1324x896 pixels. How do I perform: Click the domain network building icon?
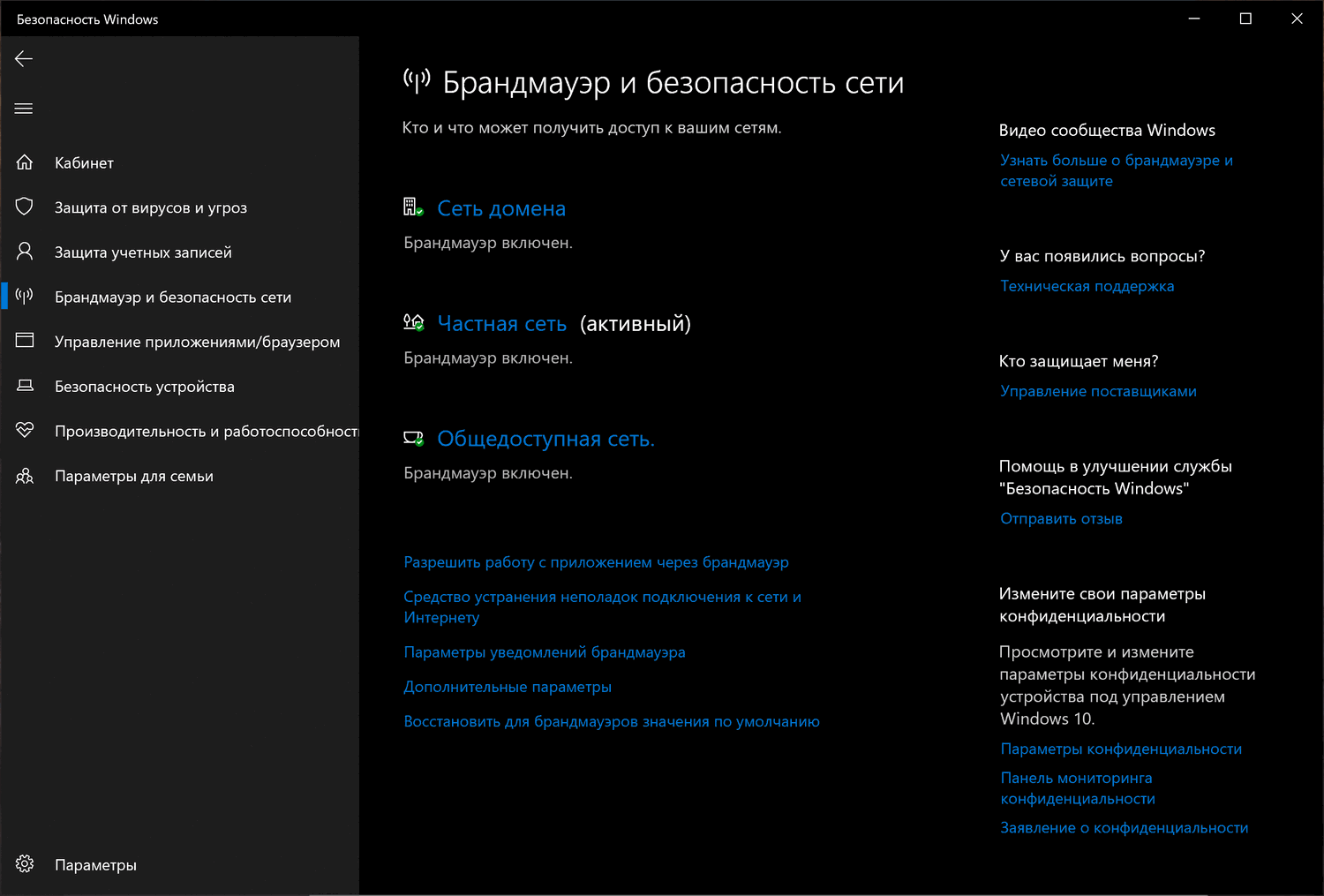(x=413, y=207)
